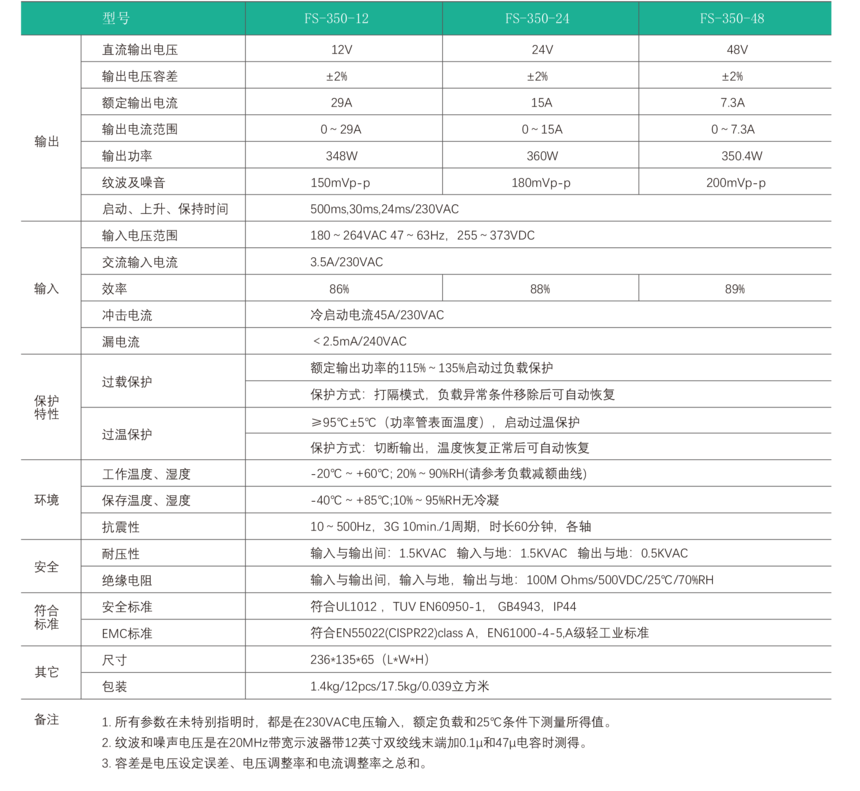Click the 效率 row label
The height and width of the screenshot is (791, 860).
115,289
